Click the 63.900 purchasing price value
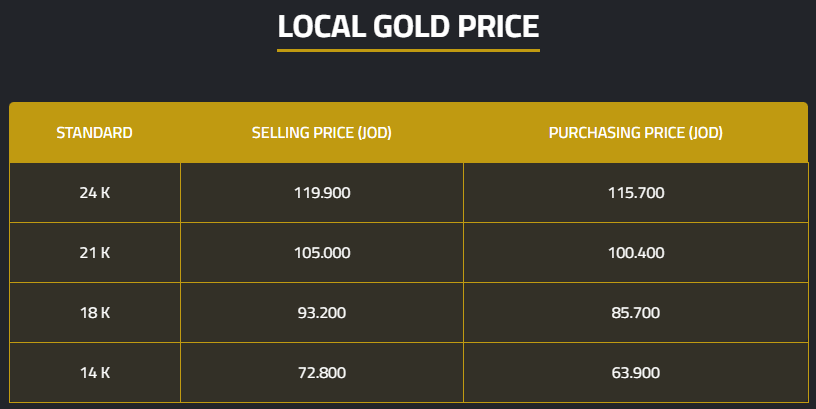 [635, 373]
